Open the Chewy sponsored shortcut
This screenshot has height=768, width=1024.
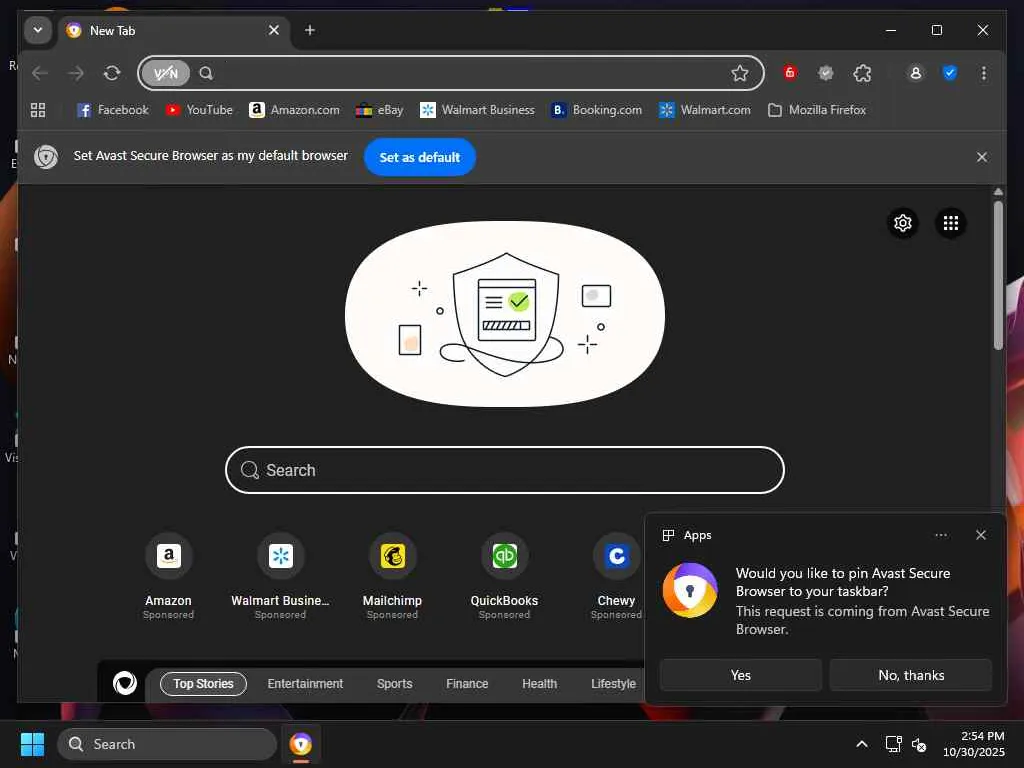[616, 577]
